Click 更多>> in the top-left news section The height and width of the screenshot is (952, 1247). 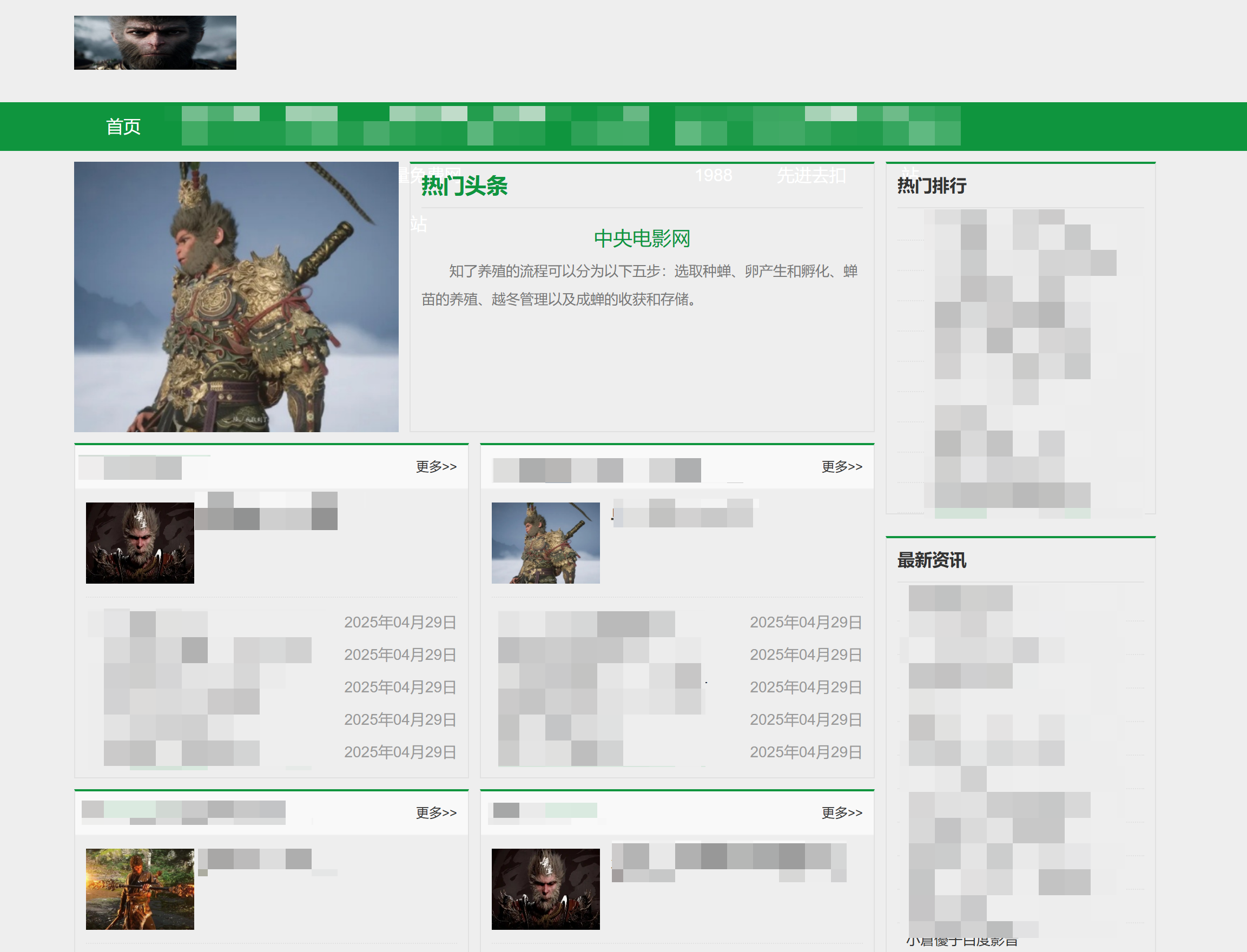[x=436, y=466]
